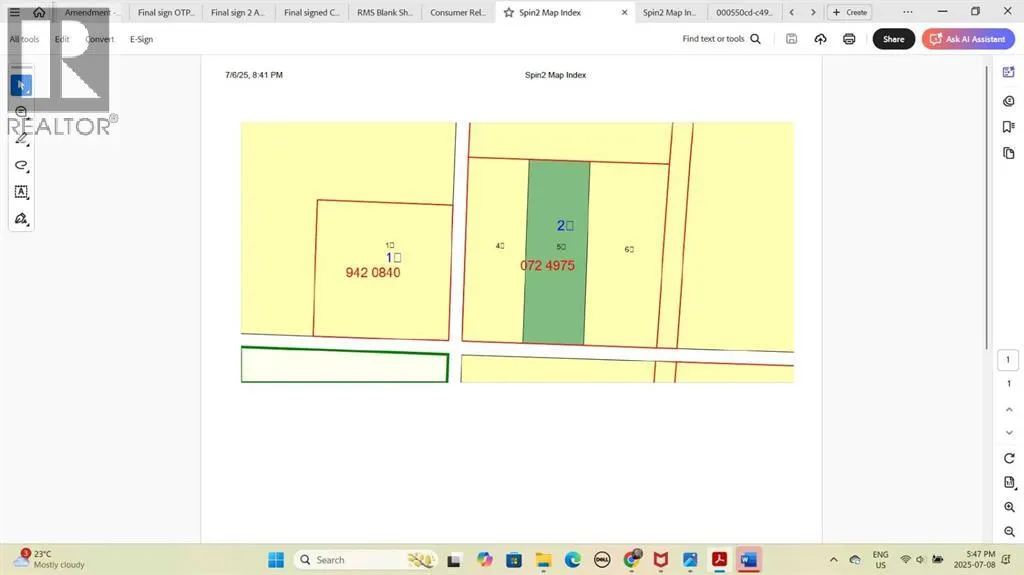Screen dimensions: 1024x575
Task: Click the Find text or tools search
Action: [x=721, y=39]
